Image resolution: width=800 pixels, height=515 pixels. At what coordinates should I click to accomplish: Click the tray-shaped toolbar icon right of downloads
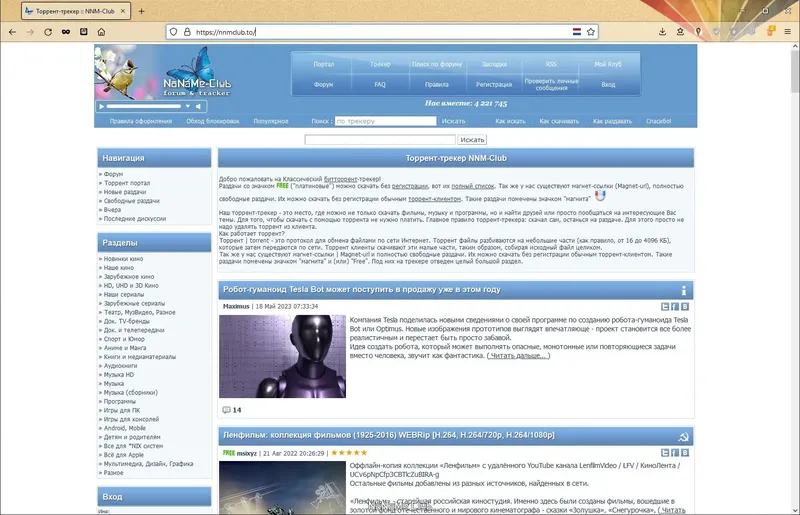[680, 32]
